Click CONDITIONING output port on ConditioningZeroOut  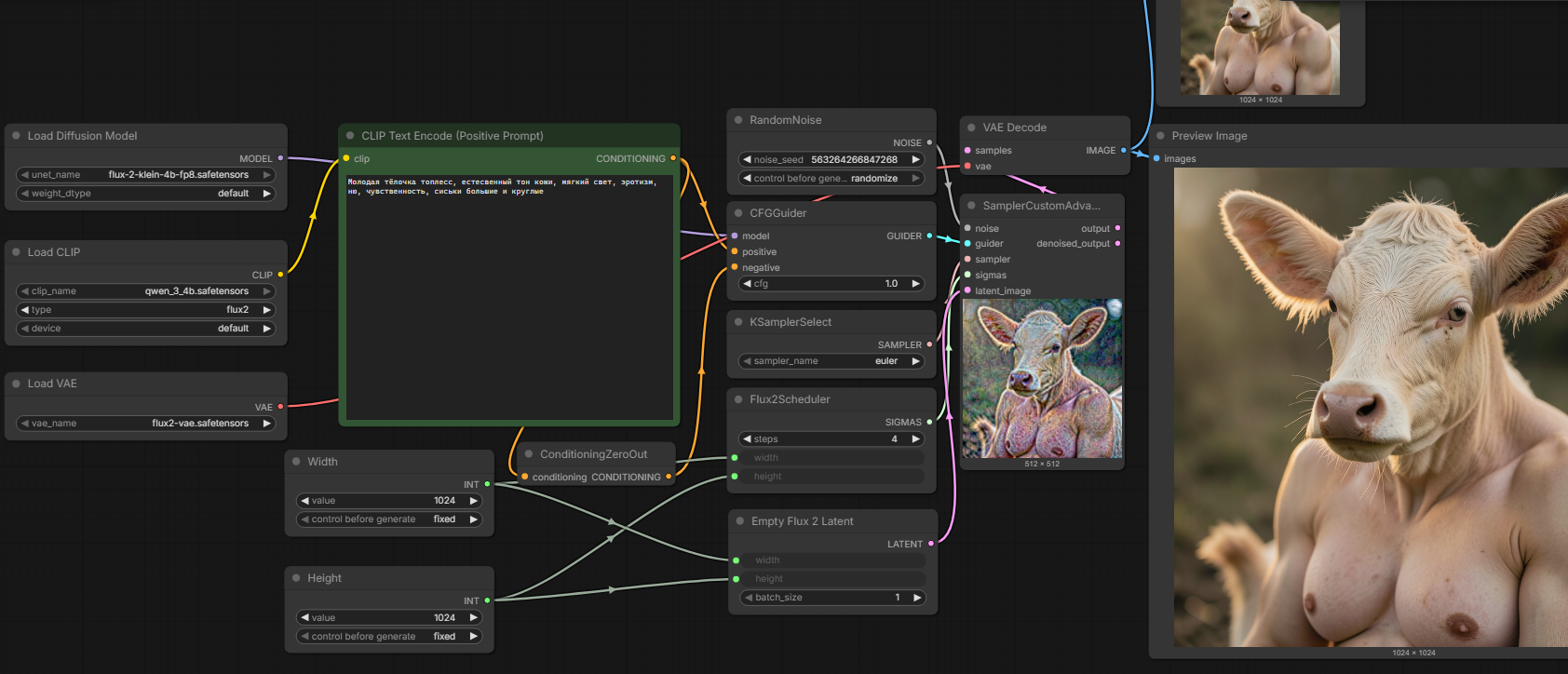point(669,477)
